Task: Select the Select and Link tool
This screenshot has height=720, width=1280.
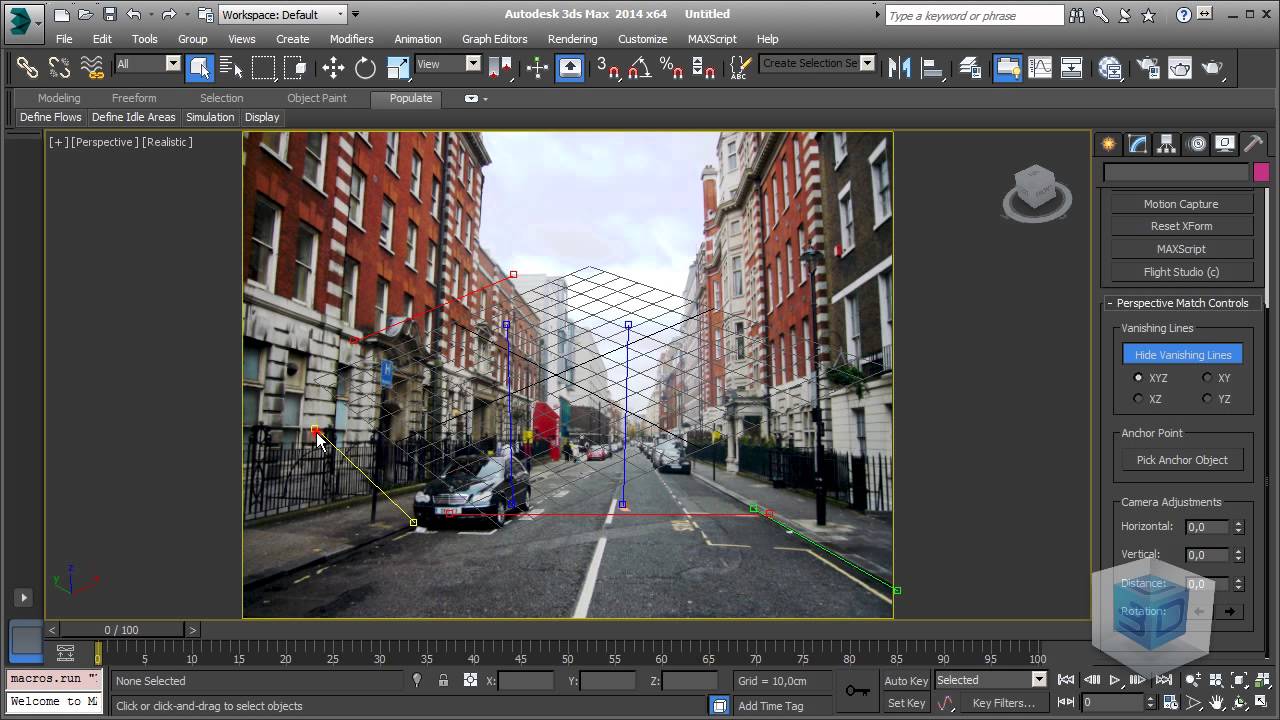Action: [27, 67]
